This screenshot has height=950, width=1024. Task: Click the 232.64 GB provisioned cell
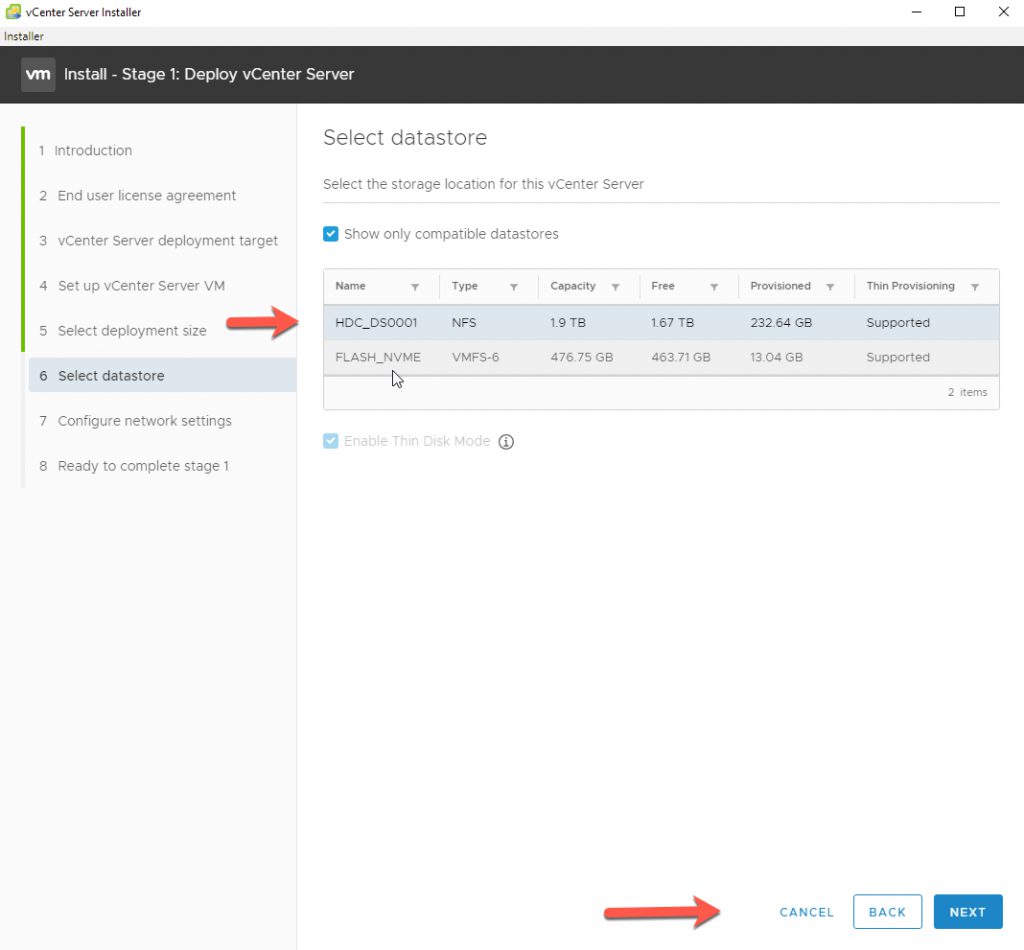[781, 323]
